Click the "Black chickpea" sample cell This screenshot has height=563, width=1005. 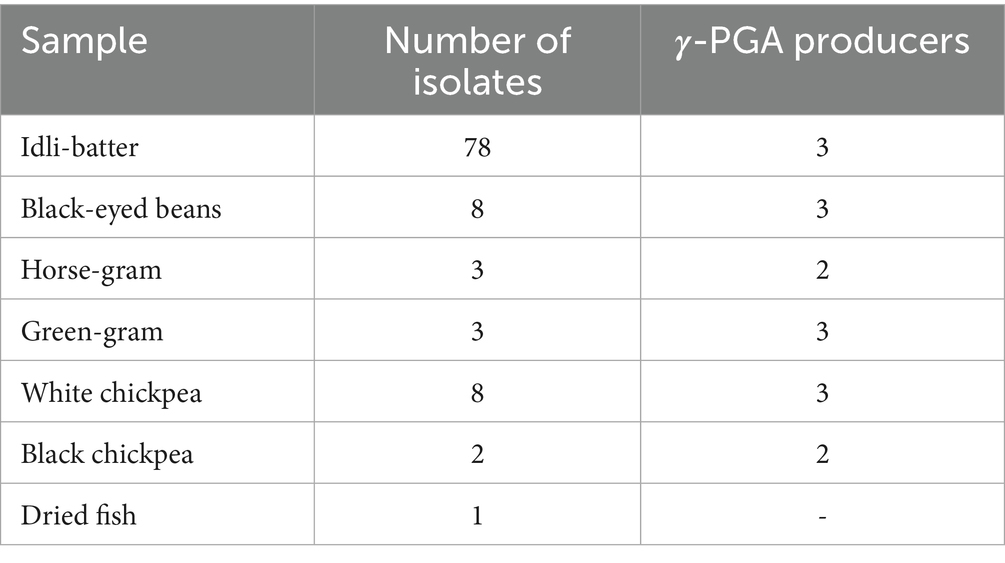tap(107, 453)
